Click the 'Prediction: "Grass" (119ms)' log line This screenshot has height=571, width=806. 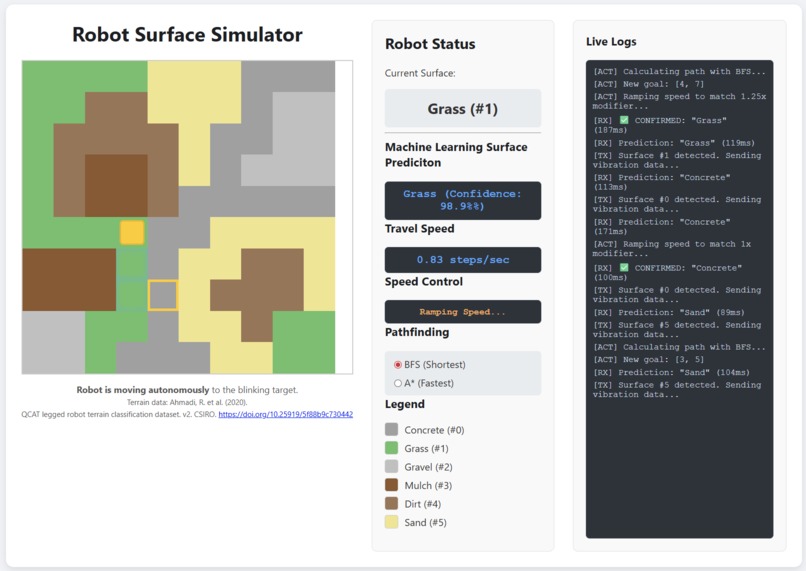[674, 143]
